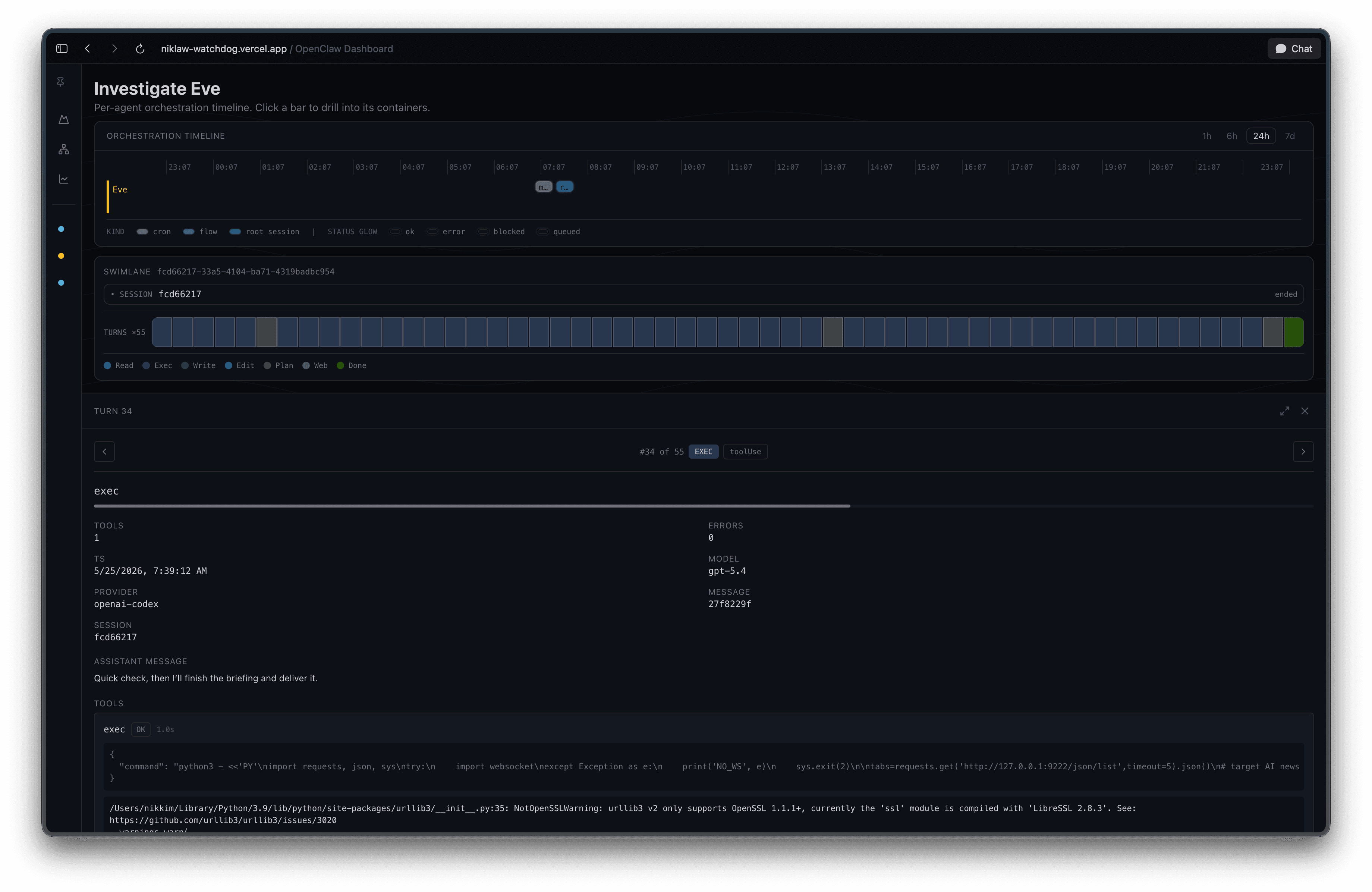
Task: Open the line chart analytics icon
Action: (x=63, y=179)
